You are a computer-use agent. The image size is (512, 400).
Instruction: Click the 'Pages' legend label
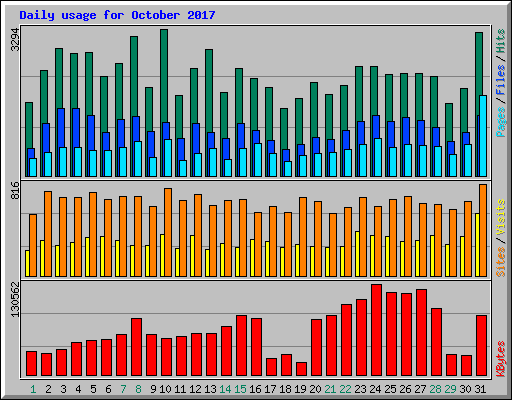point(501,122)
